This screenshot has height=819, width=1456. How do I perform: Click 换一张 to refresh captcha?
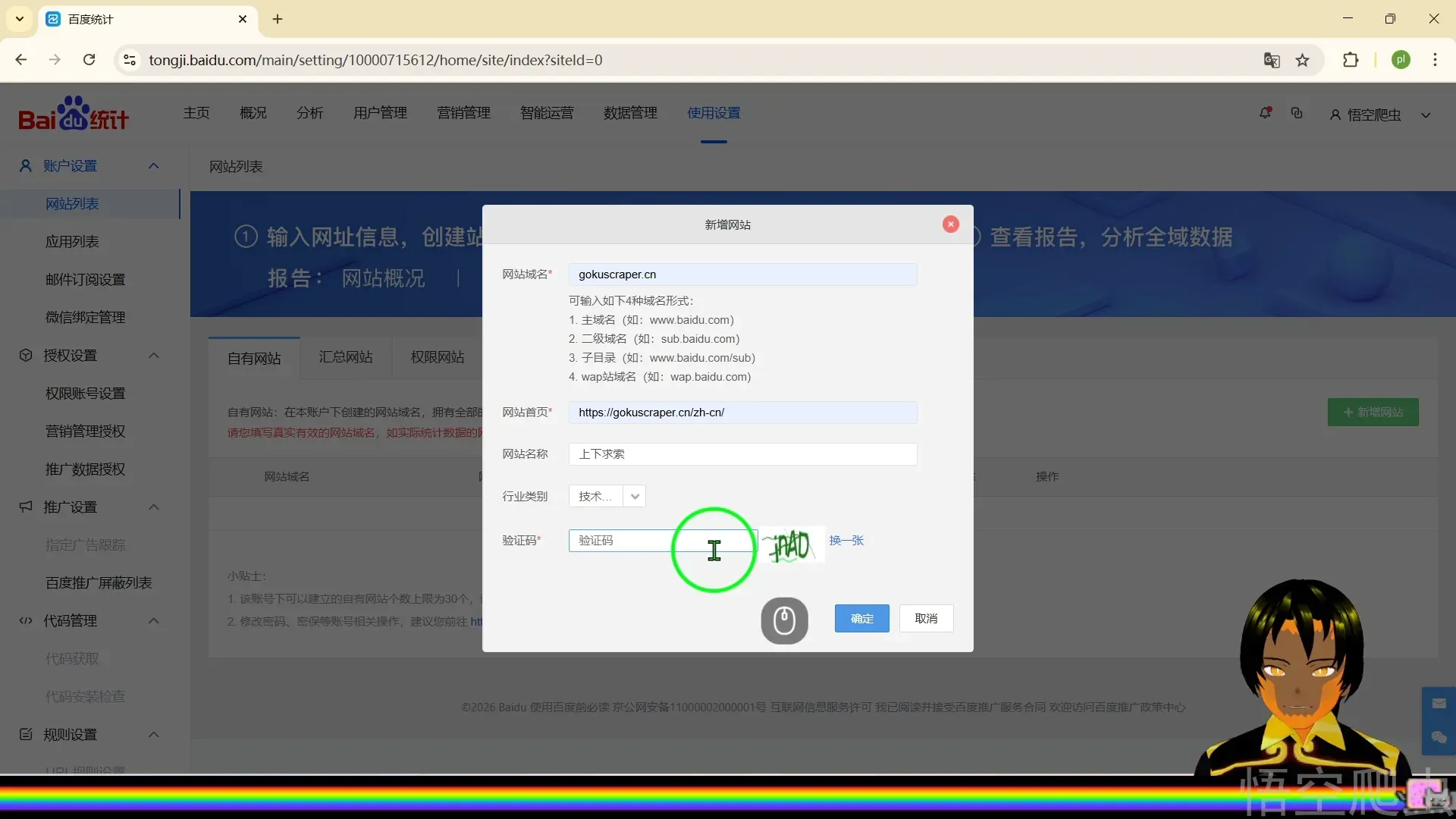tap(846, 541)
